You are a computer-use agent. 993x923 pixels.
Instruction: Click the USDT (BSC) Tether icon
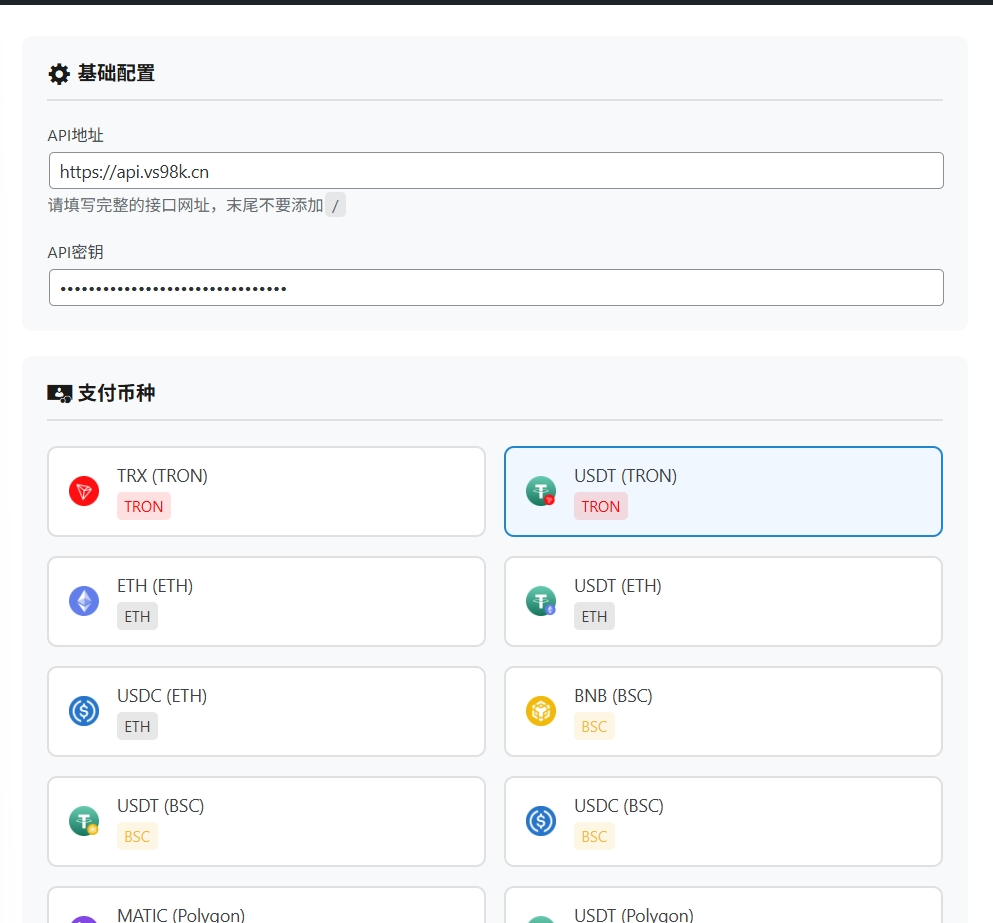click(84, 821)
